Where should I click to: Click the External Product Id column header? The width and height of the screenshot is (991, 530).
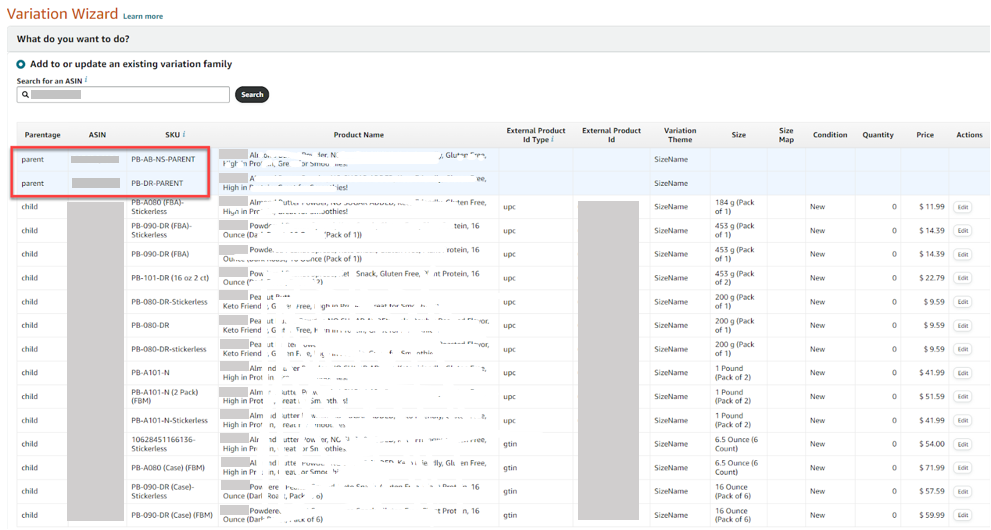click(x=611, y=135)
